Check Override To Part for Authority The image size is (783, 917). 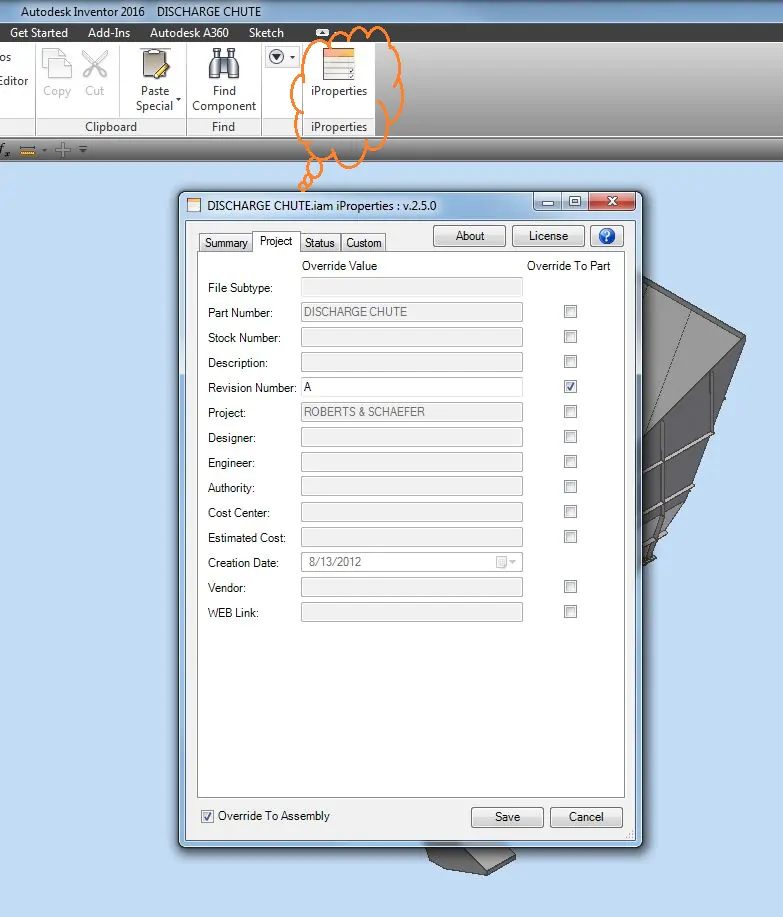point(570,487)
